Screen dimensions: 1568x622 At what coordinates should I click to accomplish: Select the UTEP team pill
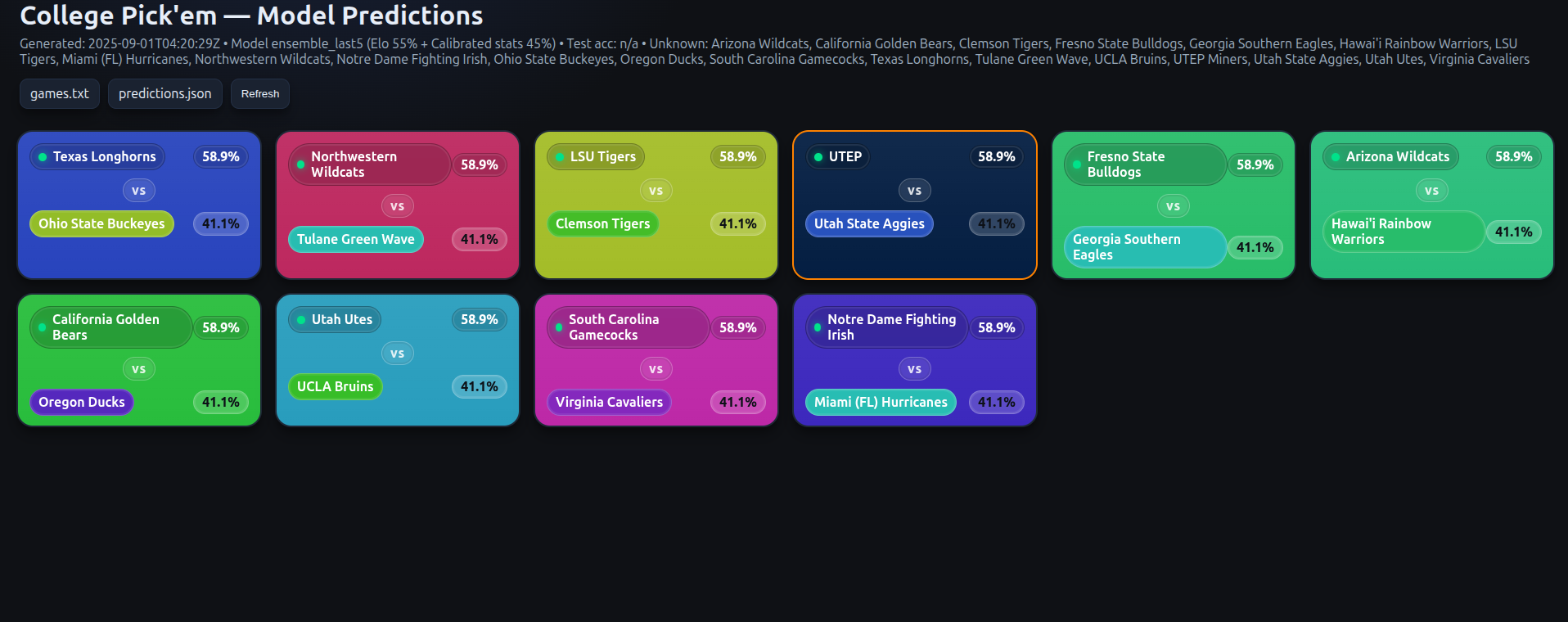(x=838, y=156)
